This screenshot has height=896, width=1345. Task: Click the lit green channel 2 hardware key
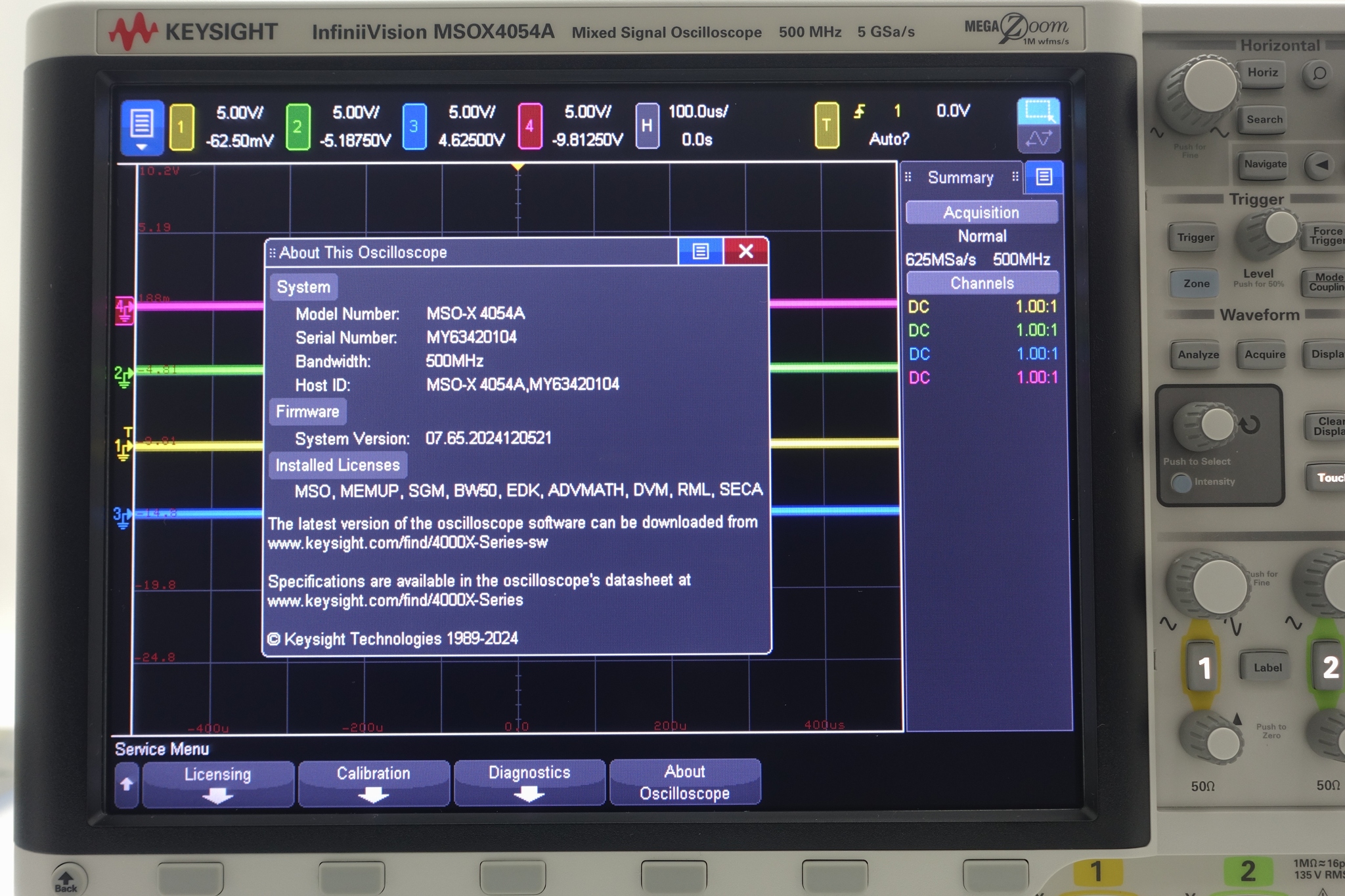1329,667
